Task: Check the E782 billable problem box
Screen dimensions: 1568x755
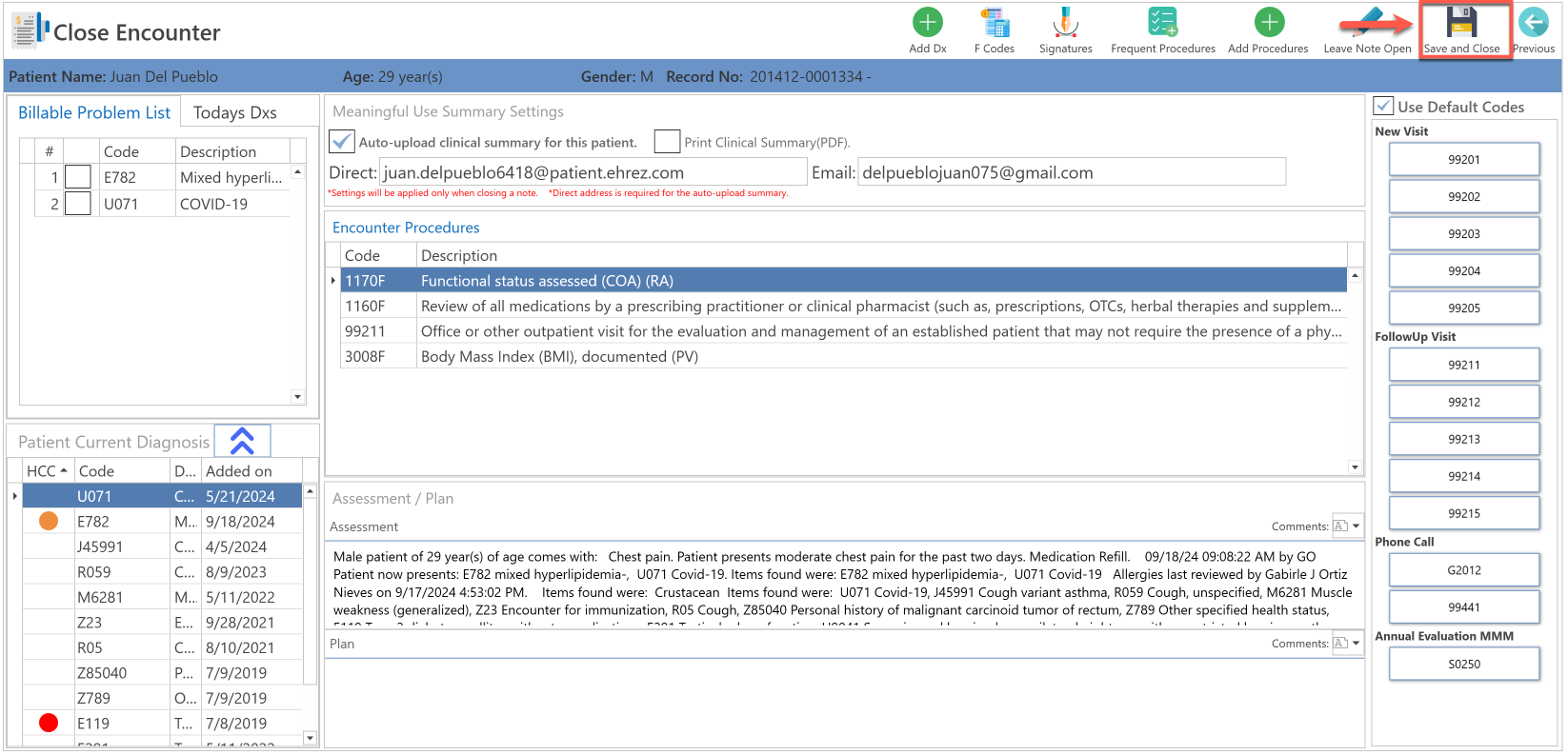Action: [x=78, y=177]
